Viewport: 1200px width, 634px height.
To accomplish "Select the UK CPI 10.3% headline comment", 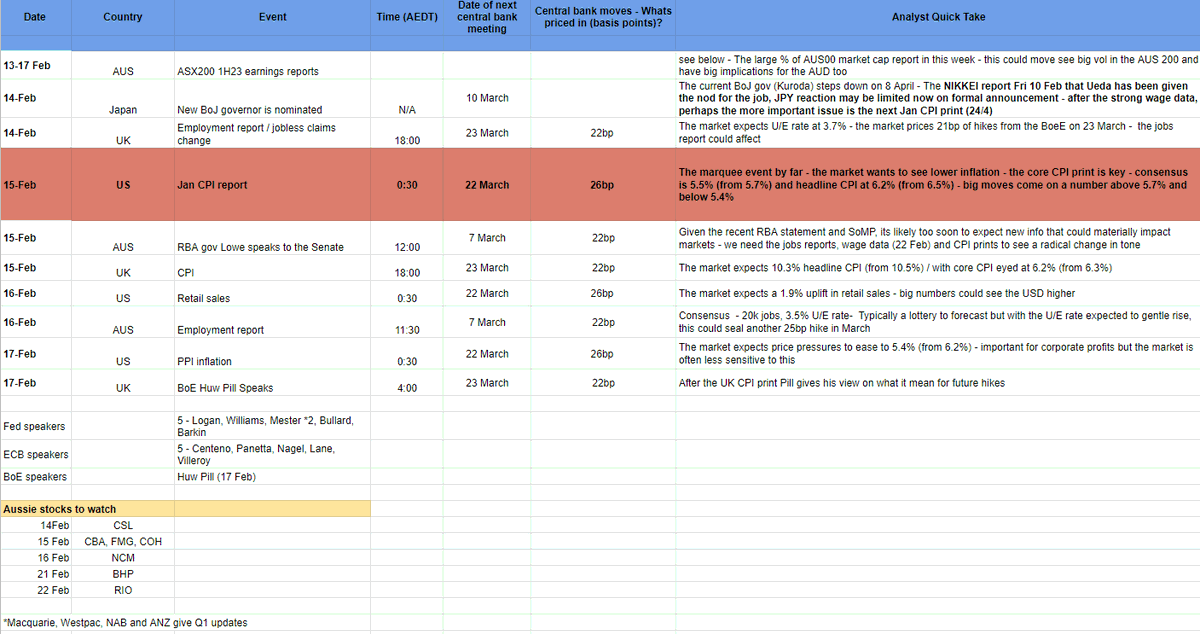I will pos(937,268).
